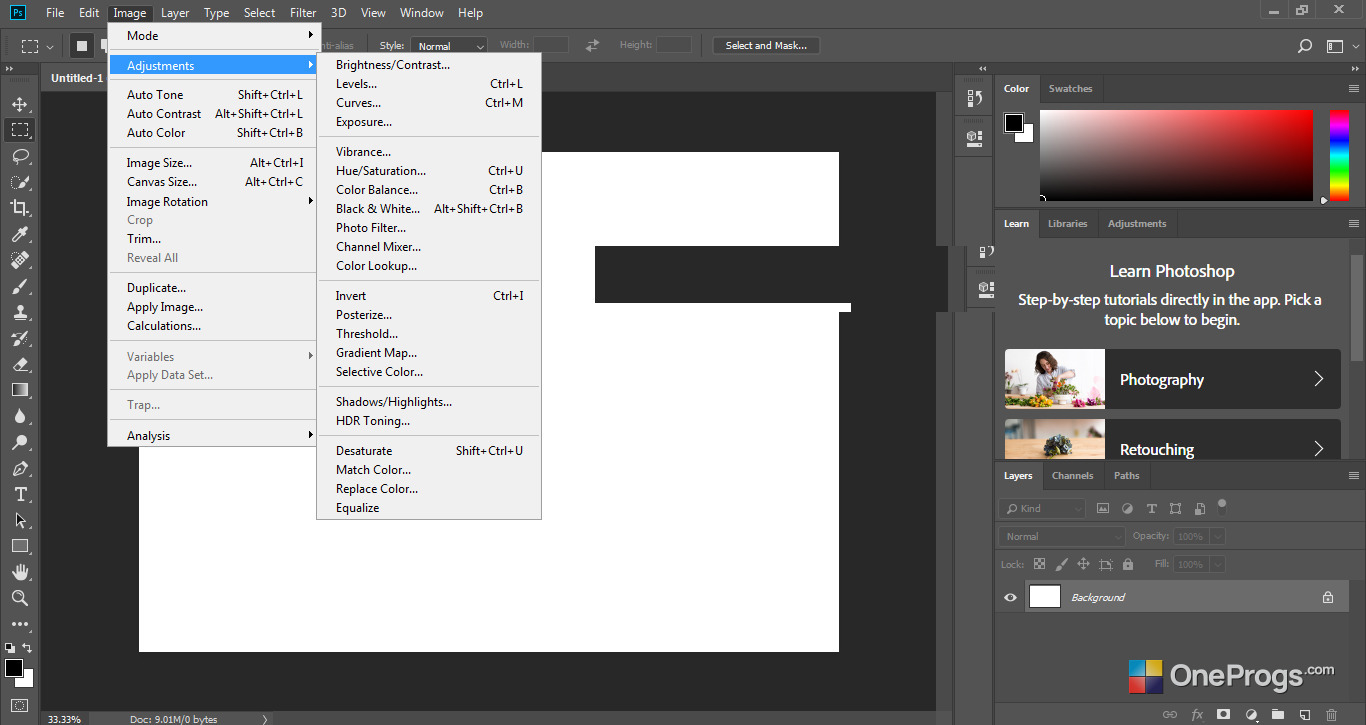Select the Horizontal Type tool
This screenshot has height=725, width=1366.
20,494
